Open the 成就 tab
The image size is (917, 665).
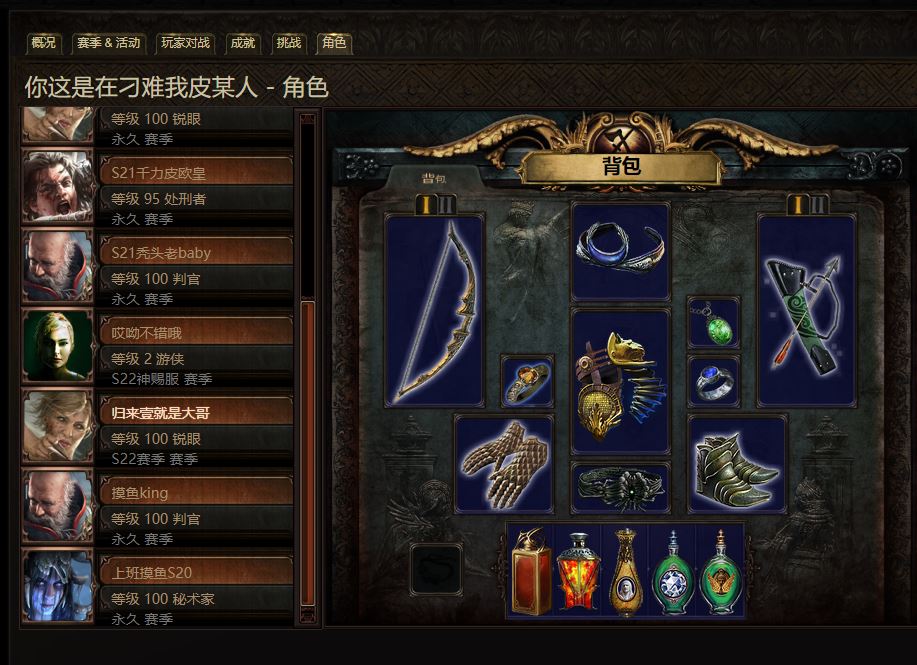(x=243, y=43)
